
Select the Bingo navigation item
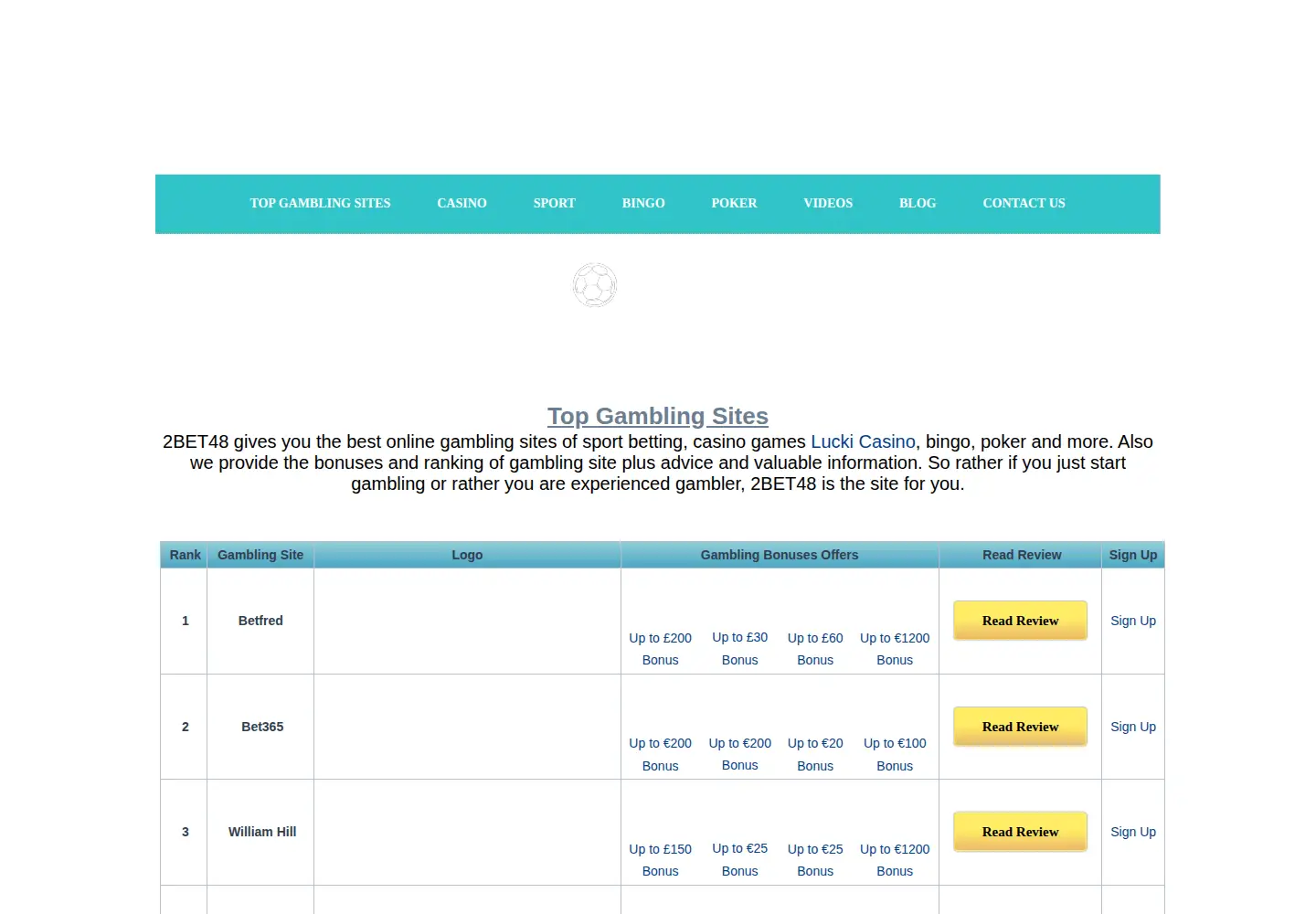tap(643, 203)
